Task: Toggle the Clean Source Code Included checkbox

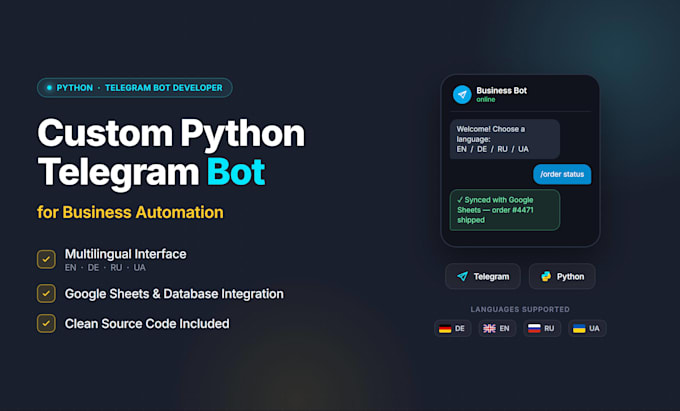Action: pyautogui.click(x=46, y=323)
